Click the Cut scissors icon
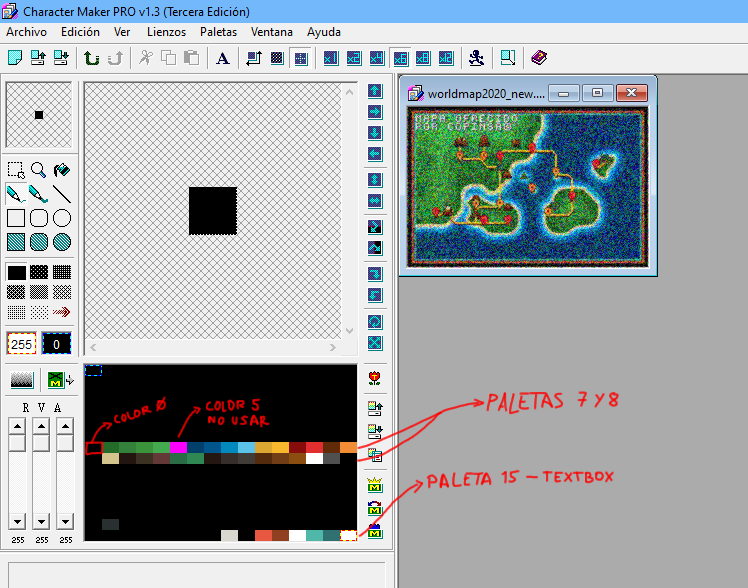 point(145,58)
